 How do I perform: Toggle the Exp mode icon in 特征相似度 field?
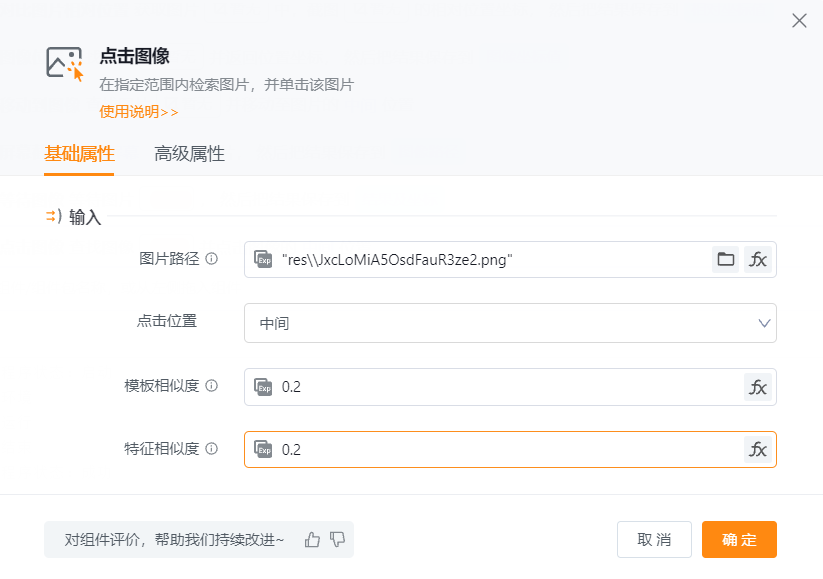pyautogui.click(x=264, y=450)
